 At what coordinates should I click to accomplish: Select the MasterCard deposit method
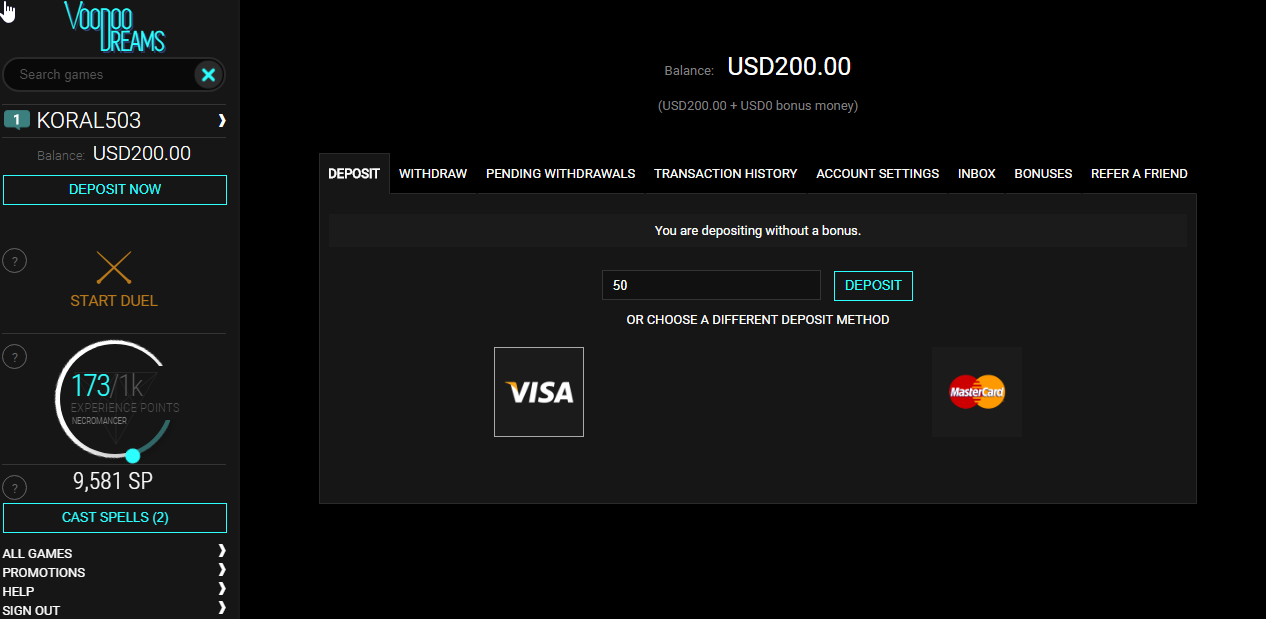pos(977,392)
